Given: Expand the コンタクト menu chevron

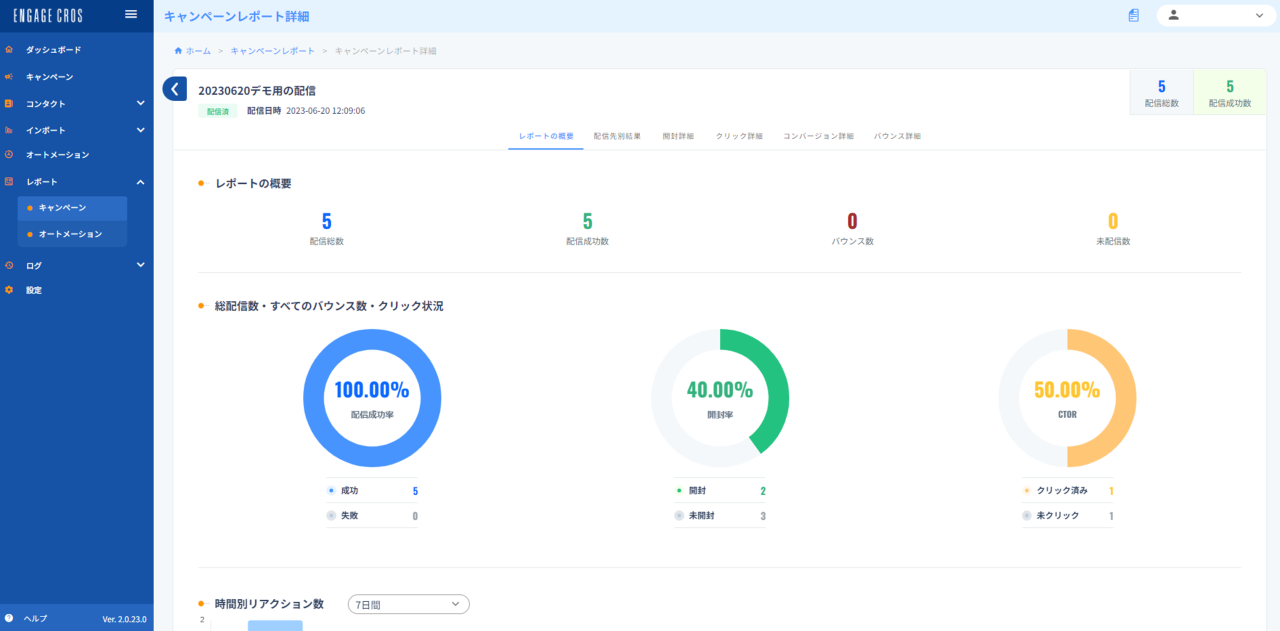Looking at the screenshot, I should (x=141, y=103).
